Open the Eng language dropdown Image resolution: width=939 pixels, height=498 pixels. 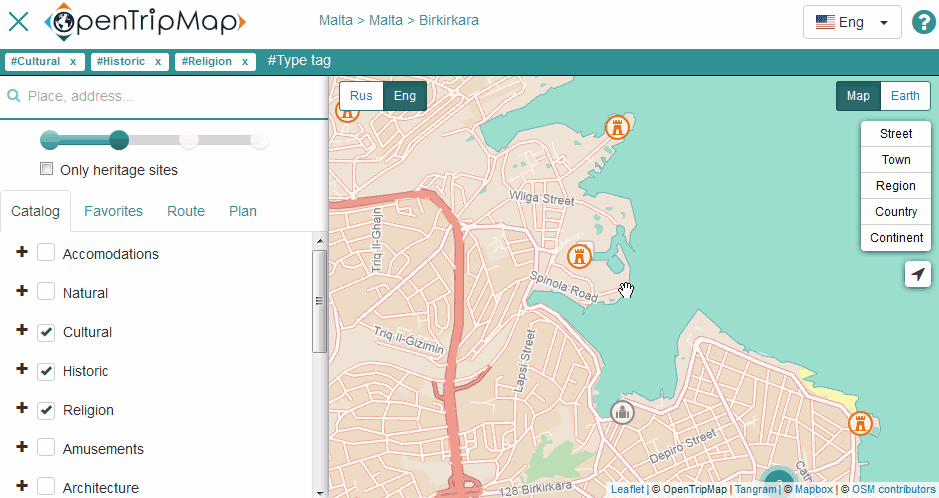[x=852, y=22]
